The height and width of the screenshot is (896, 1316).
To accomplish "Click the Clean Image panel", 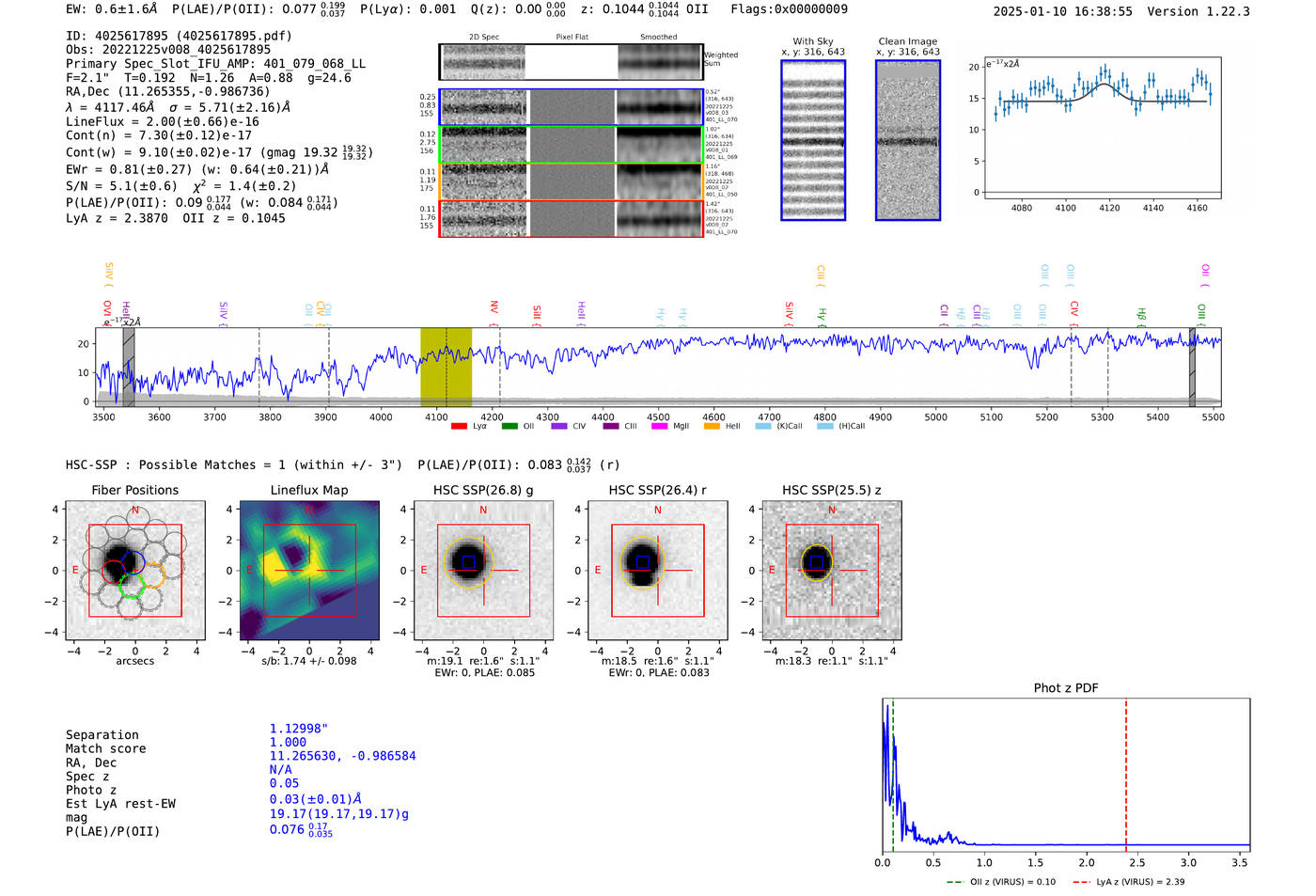I will coord(908,140).
